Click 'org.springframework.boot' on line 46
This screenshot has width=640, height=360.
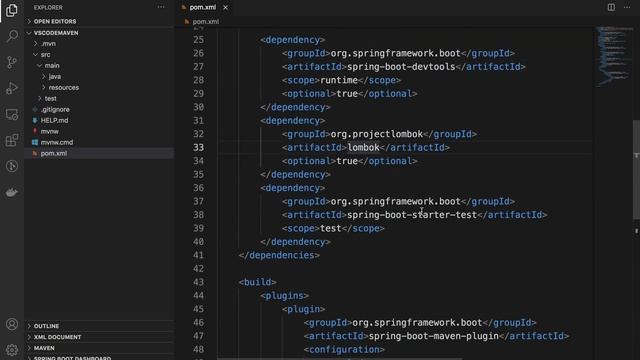417,323
